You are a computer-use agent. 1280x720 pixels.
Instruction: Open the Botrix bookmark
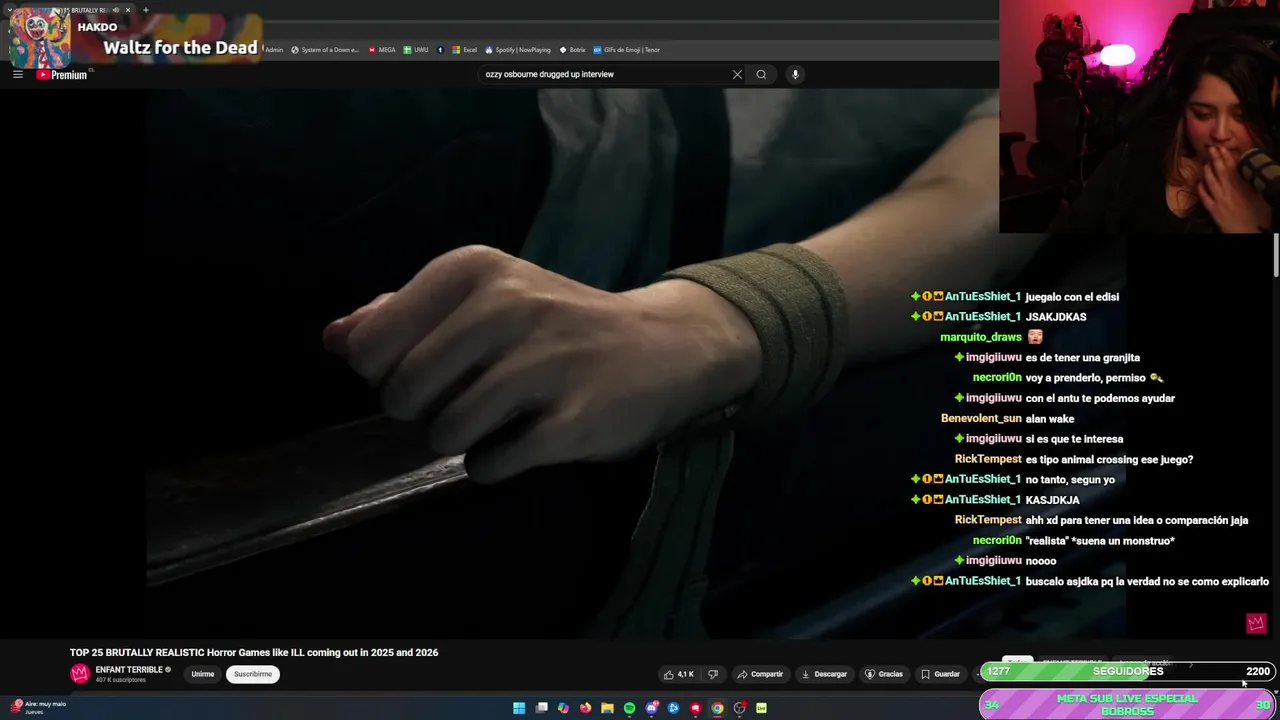pos(572,49)
